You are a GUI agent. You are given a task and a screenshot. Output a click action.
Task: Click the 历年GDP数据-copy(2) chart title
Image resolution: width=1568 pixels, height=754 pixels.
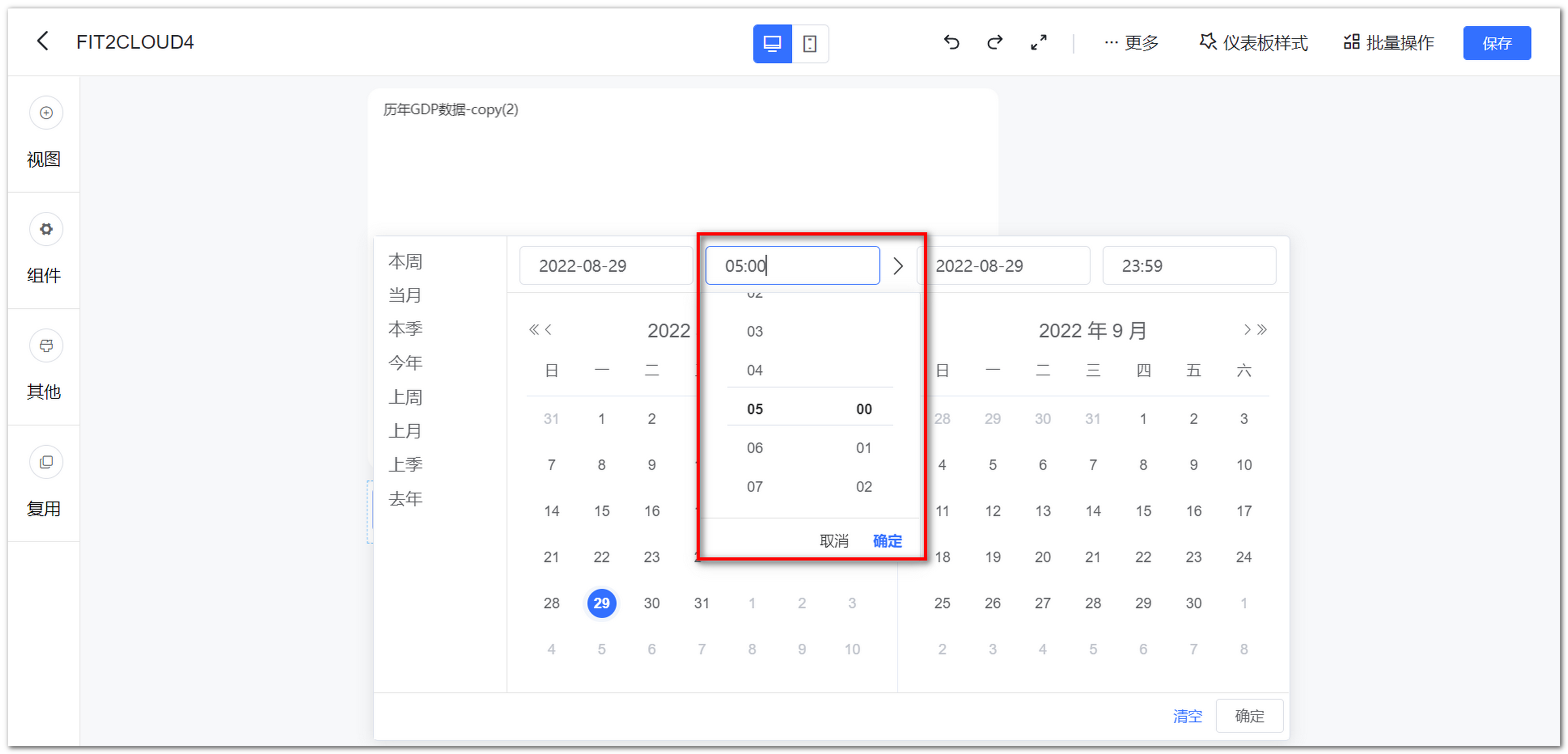[450, 110]
